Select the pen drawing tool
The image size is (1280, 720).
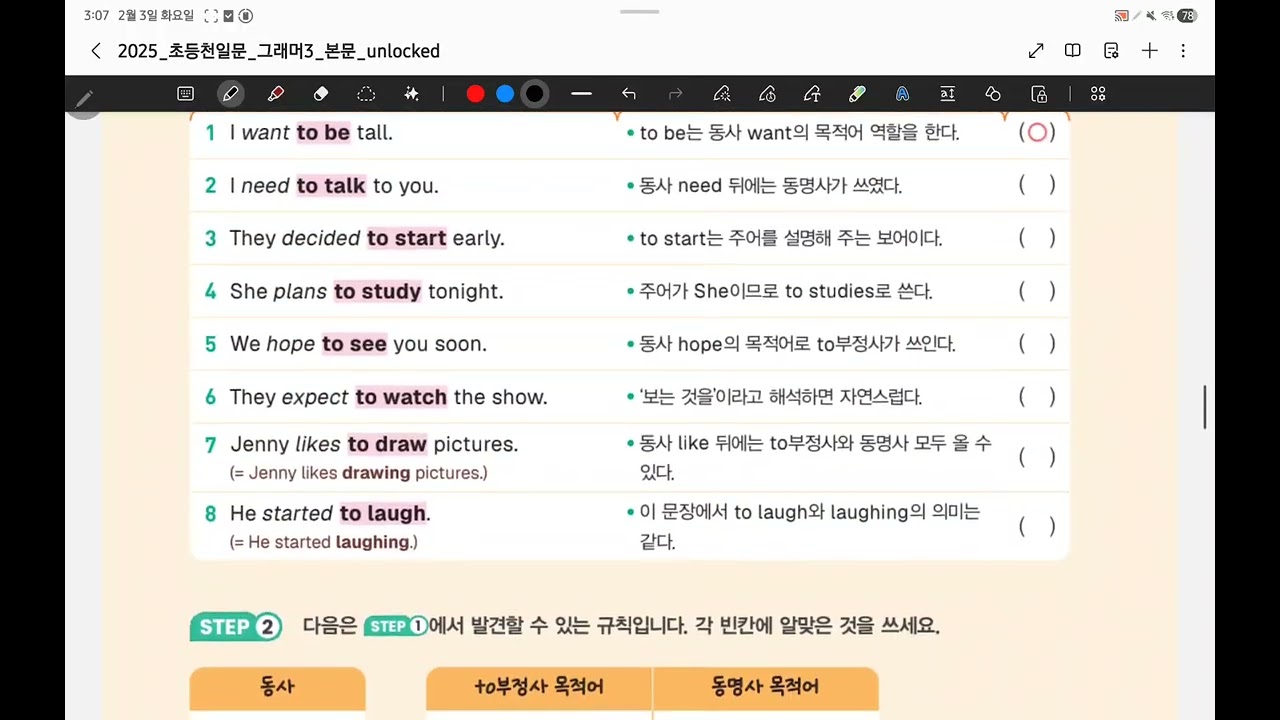coord(231,94)
